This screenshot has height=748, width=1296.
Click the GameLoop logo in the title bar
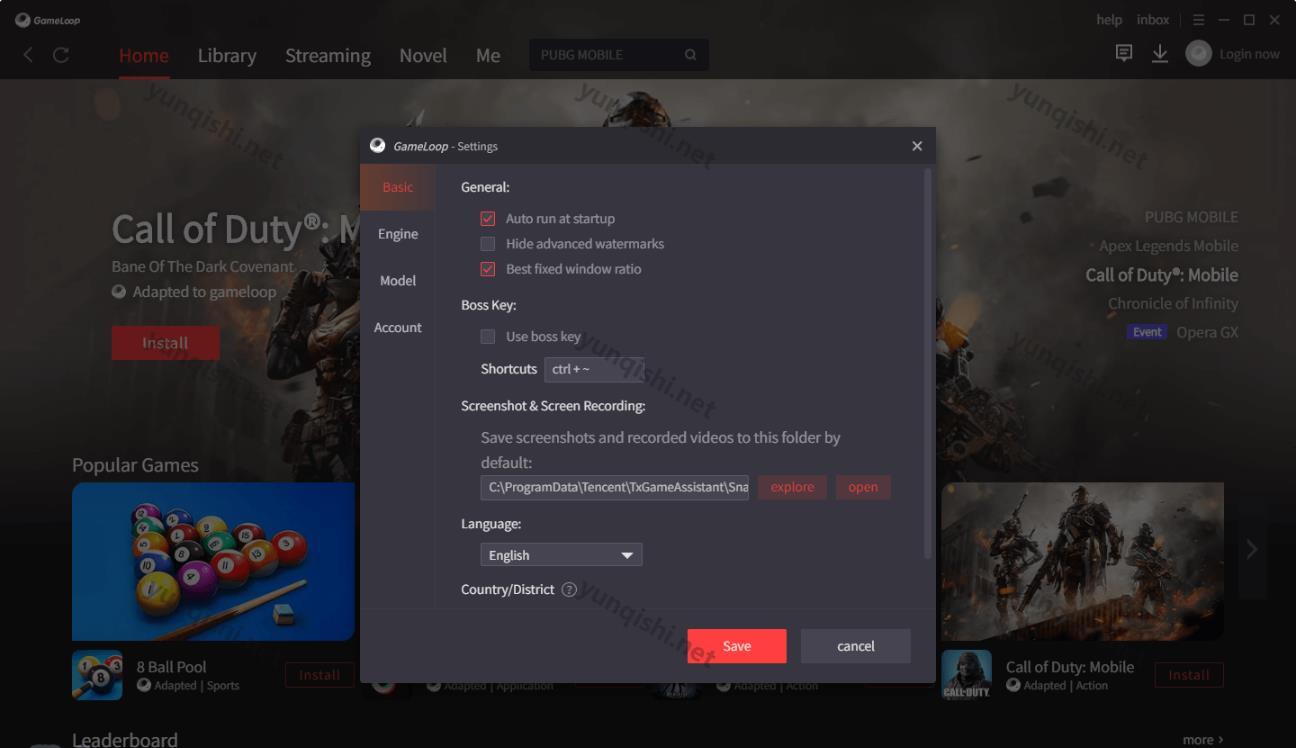(47, 20)
